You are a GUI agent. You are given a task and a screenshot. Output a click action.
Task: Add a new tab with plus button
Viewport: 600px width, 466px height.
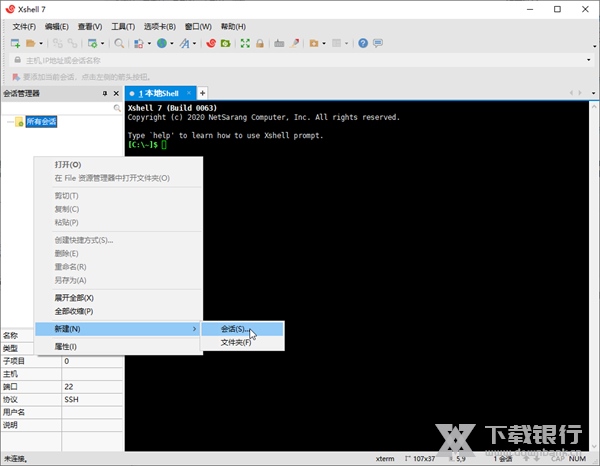202,93
